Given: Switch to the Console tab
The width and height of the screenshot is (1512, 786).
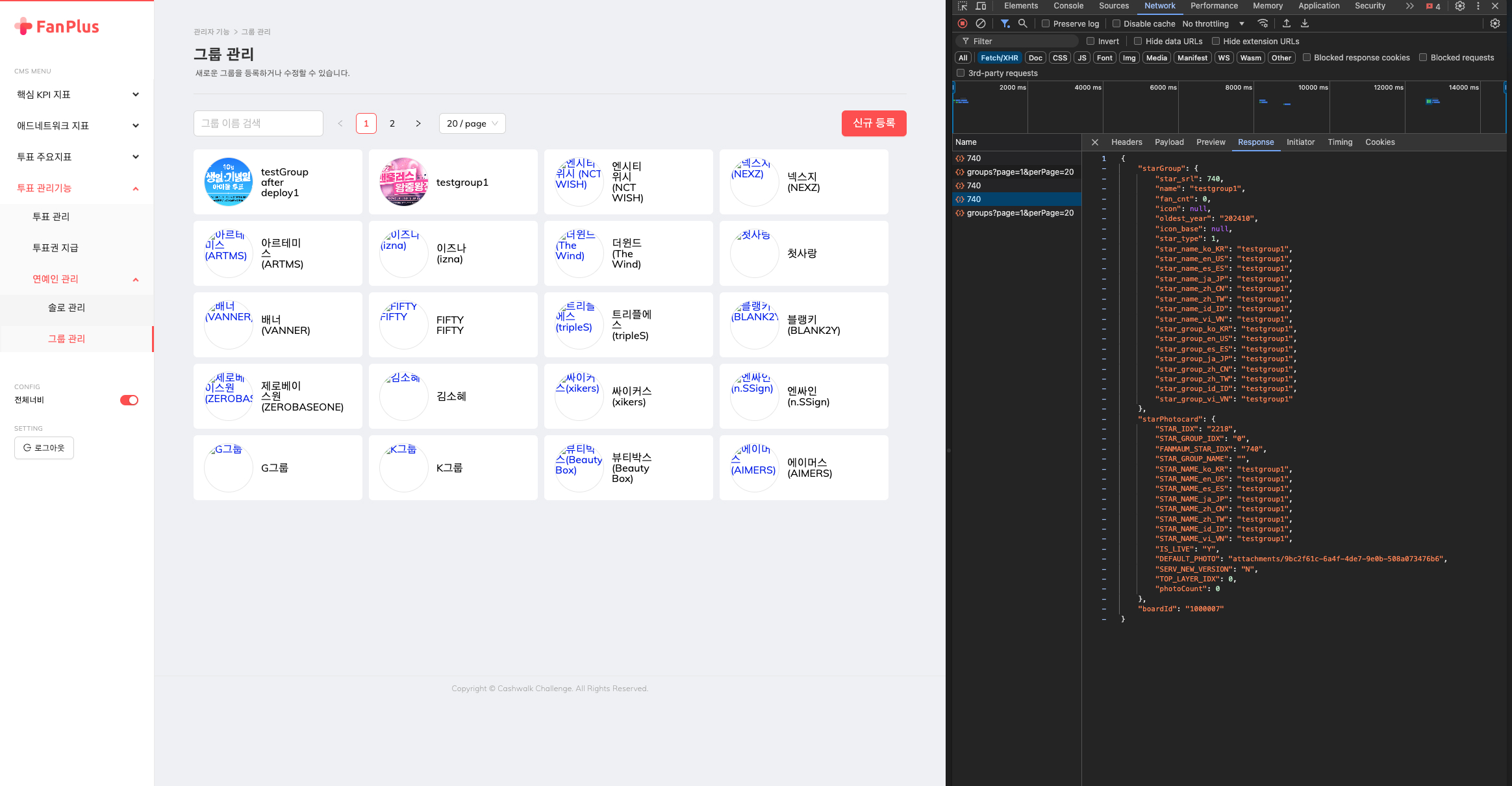Looking at the screenshot, I should point(1068,6).
